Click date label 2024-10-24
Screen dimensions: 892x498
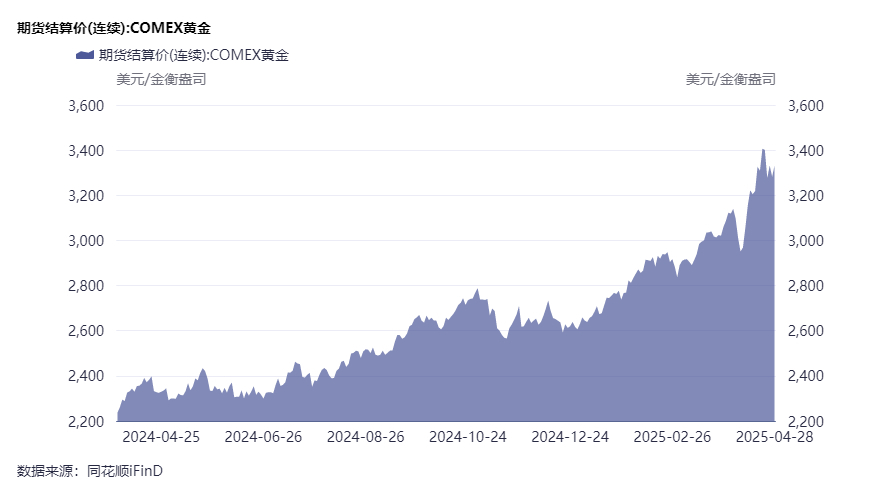click(x=468, y=437)
